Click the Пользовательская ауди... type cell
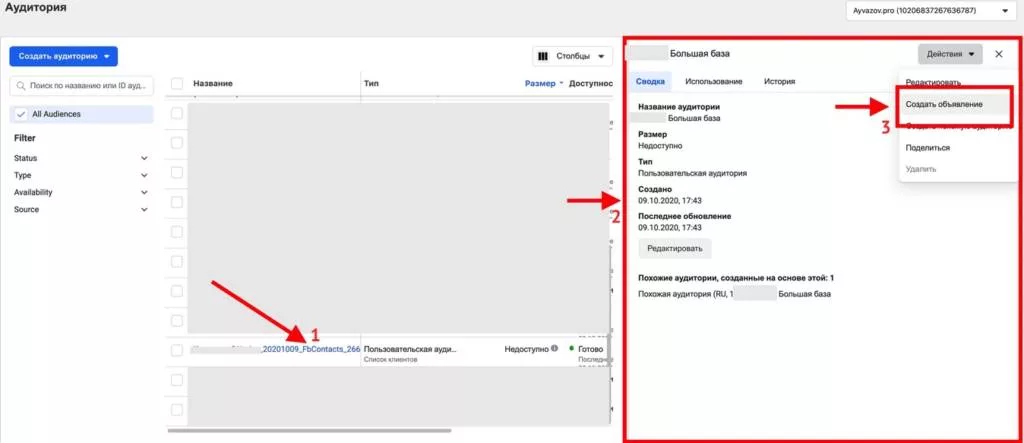Screen dimensions: 1024x443 click(x=410, y=349)
